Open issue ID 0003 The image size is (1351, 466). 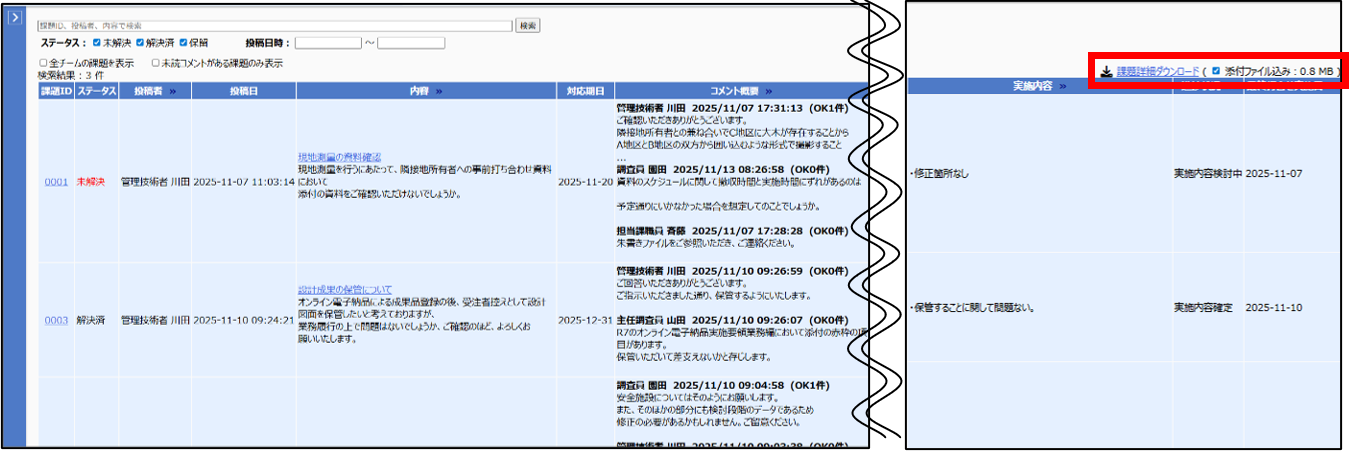[56, 320]
